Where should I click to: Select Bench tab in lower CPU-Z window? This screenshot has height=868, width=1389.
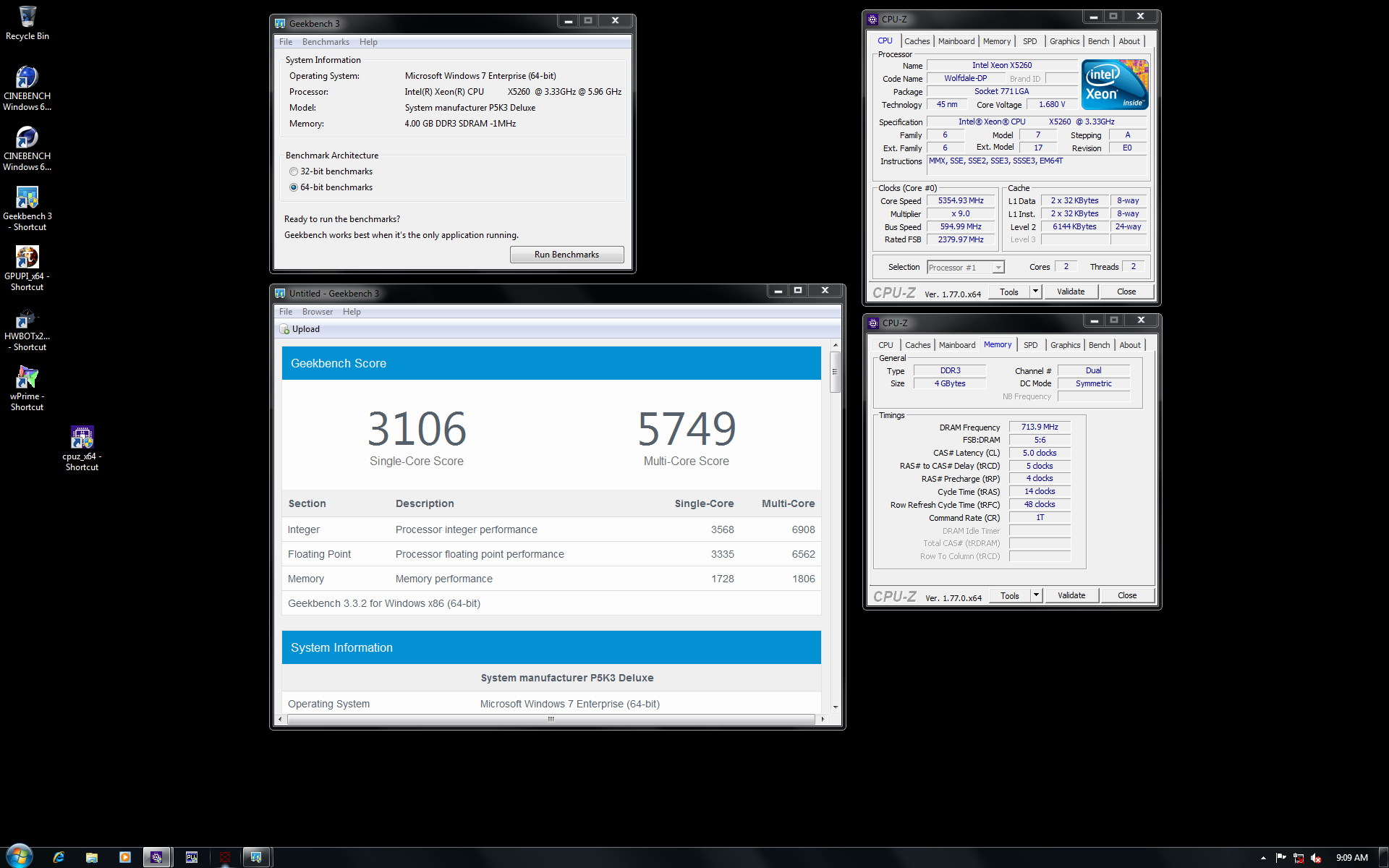(x=1099, y=345)
